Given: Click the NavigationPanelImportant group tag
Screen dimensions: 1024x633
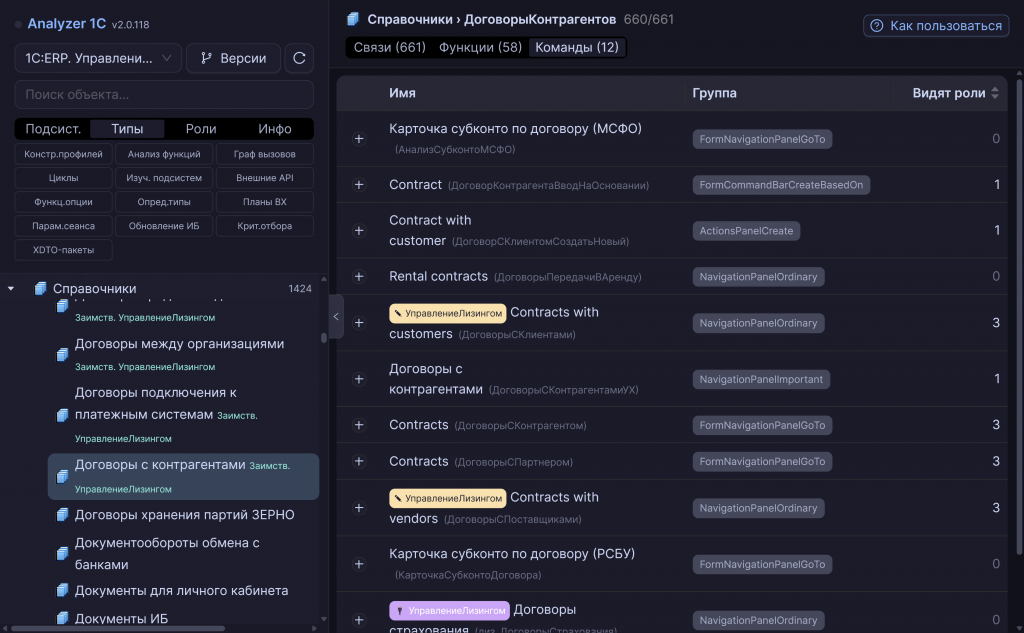Looking at the screenshot, I should tap(761, 380).
